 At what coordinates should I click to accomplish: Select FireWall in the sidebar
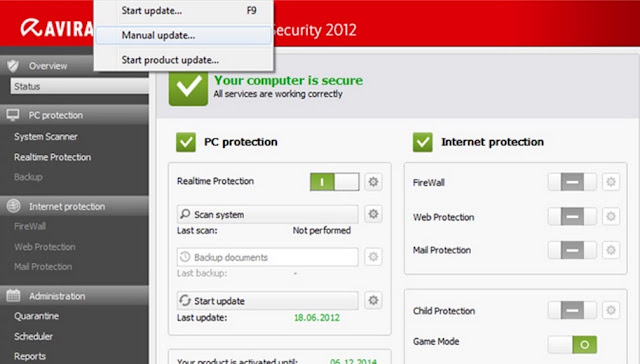pos(30,226)
